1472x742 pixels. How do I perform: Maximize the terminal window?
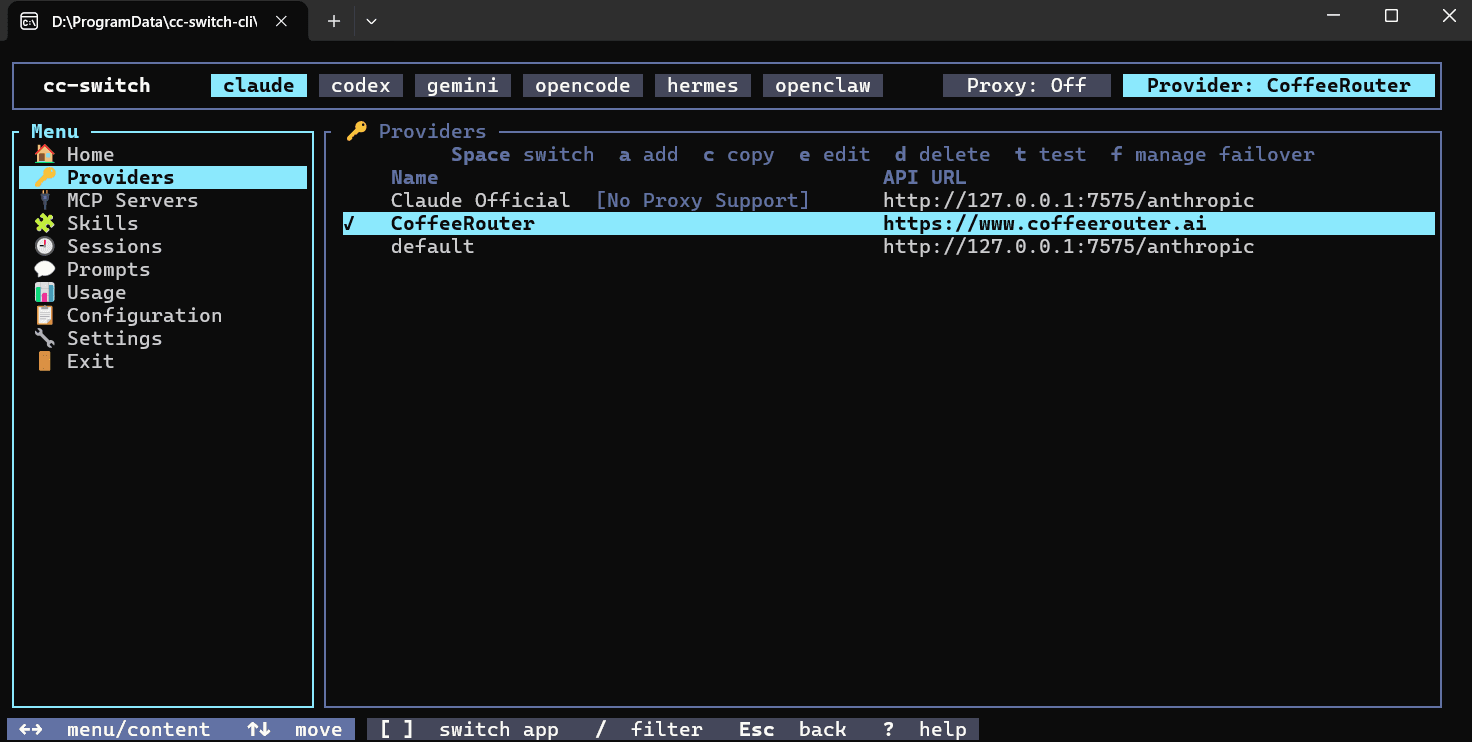coord(1391,16)
